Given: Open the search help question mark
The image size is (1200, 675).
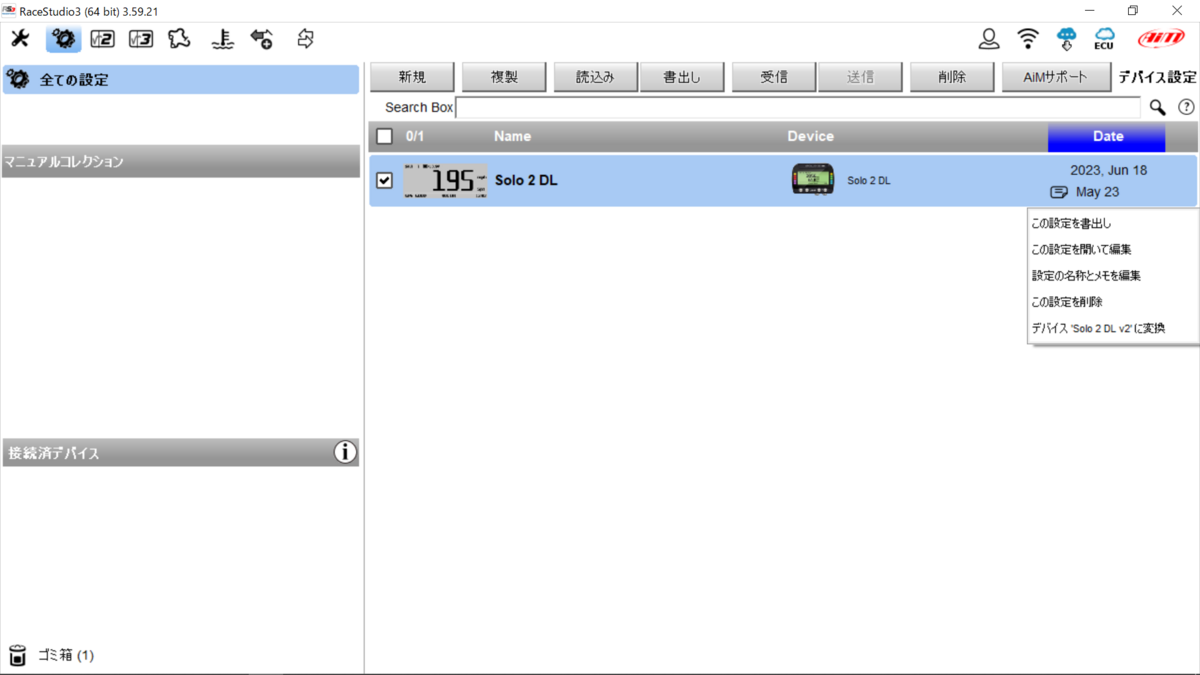Looking at the screenshot, I should 1186,107.
